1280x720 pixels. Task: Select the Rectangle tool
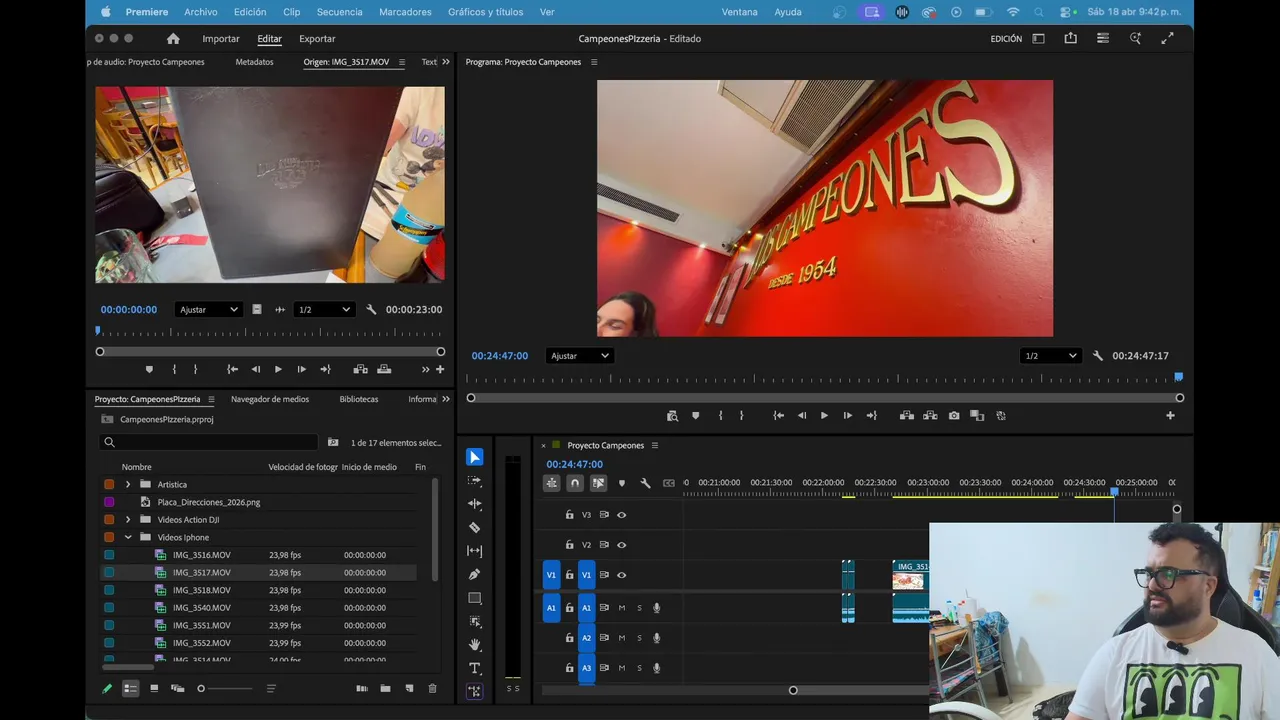click(x=475, y=598)
